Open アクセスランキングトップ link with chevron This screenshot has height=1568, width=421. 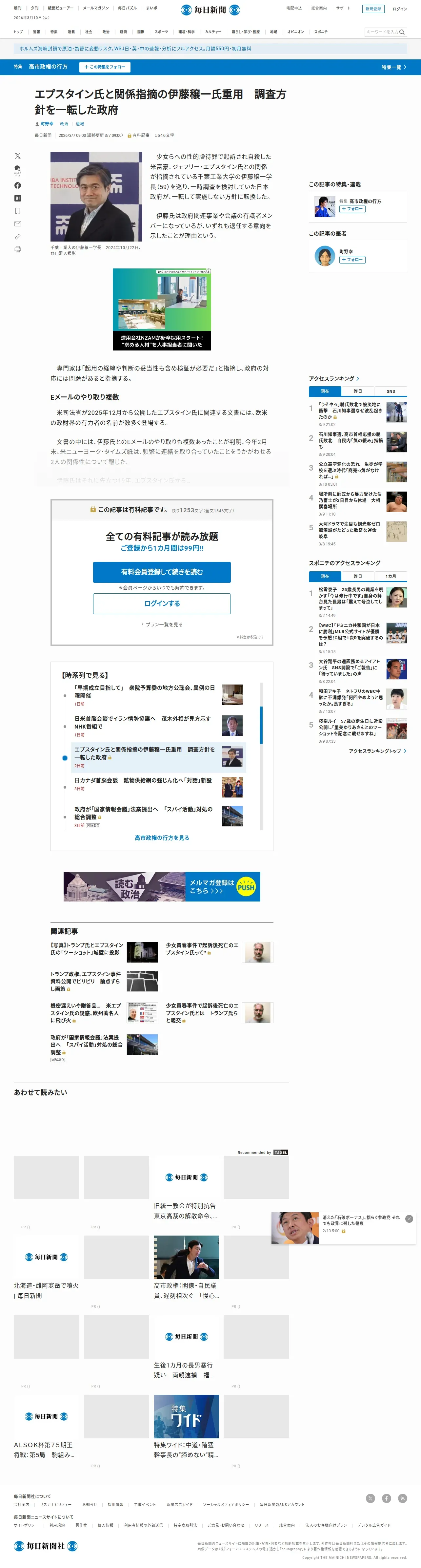[x=377, y=751]
